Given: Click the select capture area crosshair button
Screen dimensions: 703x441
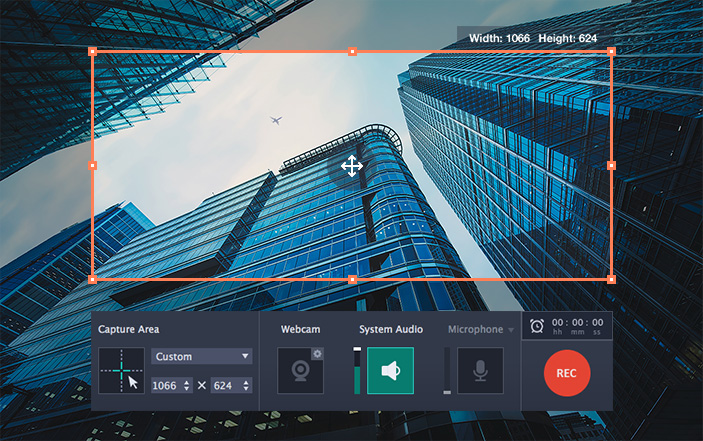Looking at the screenshot, I should [122, 371].
